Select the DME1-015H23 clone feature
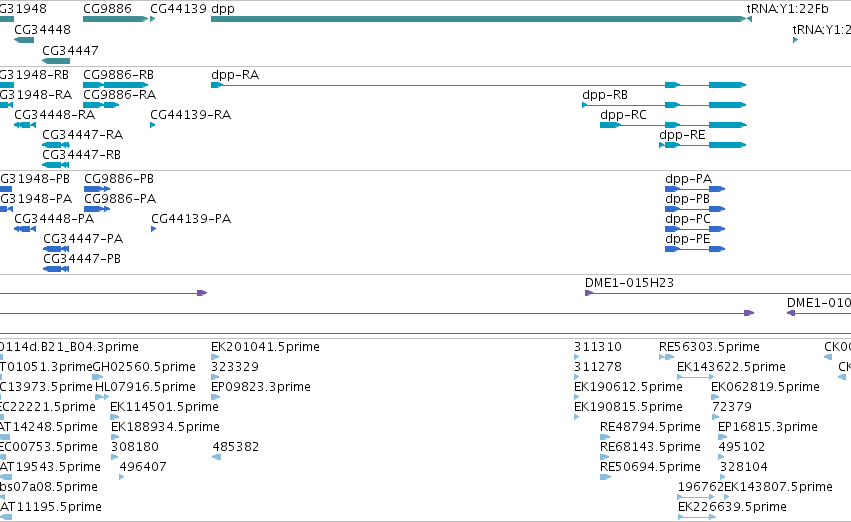The height and width of the screenshot is (522, 851). [x=717, y=293]
